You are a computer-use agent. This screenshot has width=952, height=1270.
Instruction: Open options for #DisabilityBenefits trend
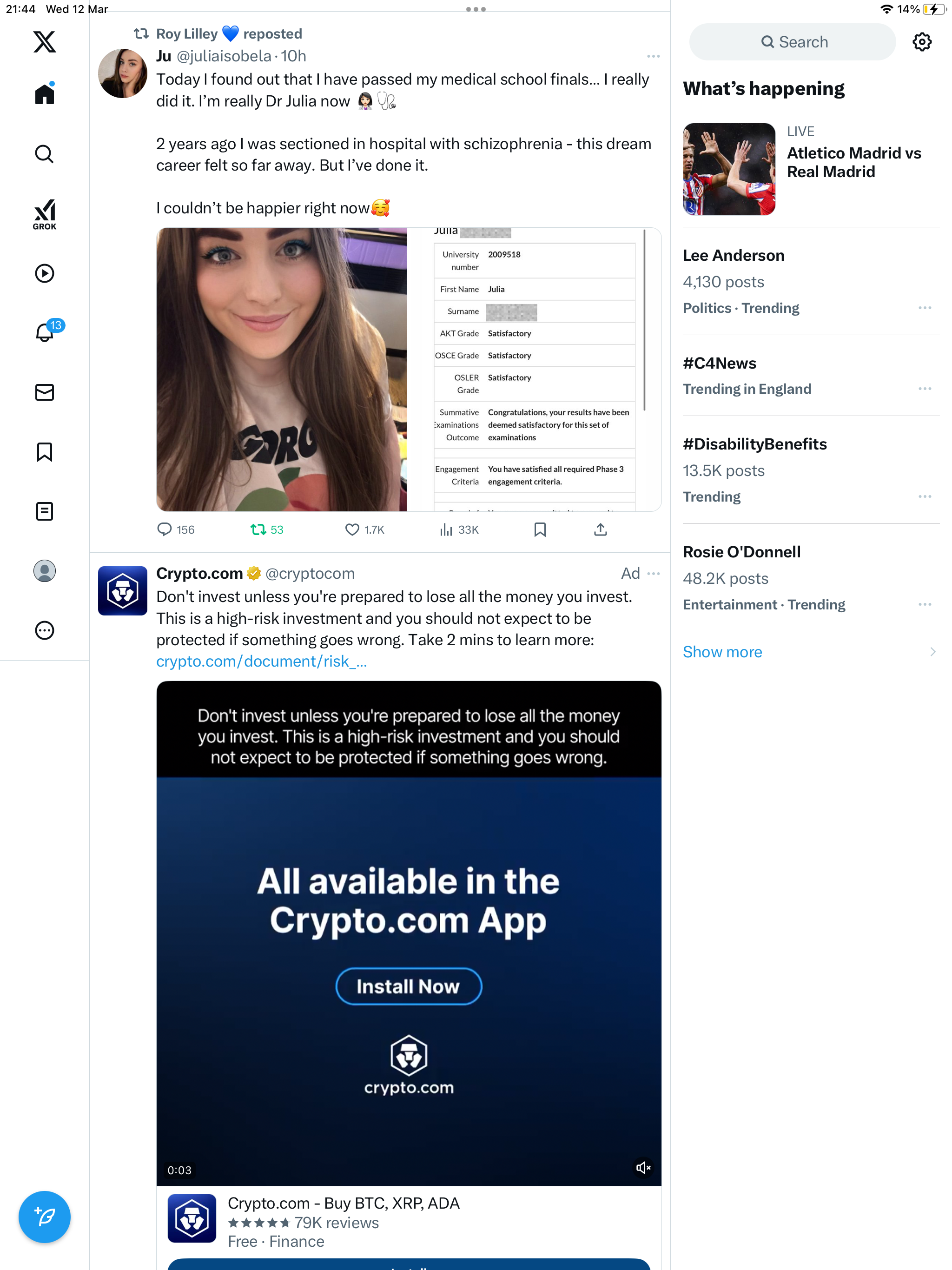[x=925, y=496]
